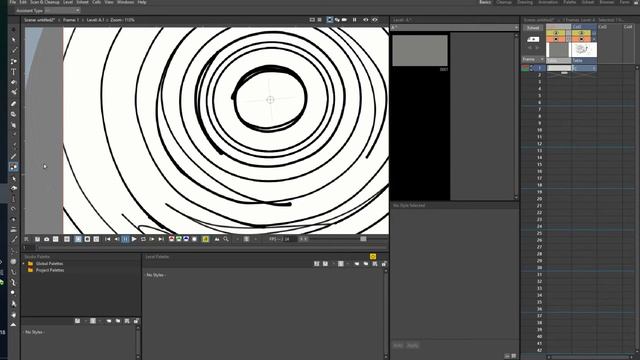The height and width of the screenshot is (360, 640).
Task: Click the lock icon in the Level Palette toolbar
Action: pyautogui.click(x=384, y=264)
